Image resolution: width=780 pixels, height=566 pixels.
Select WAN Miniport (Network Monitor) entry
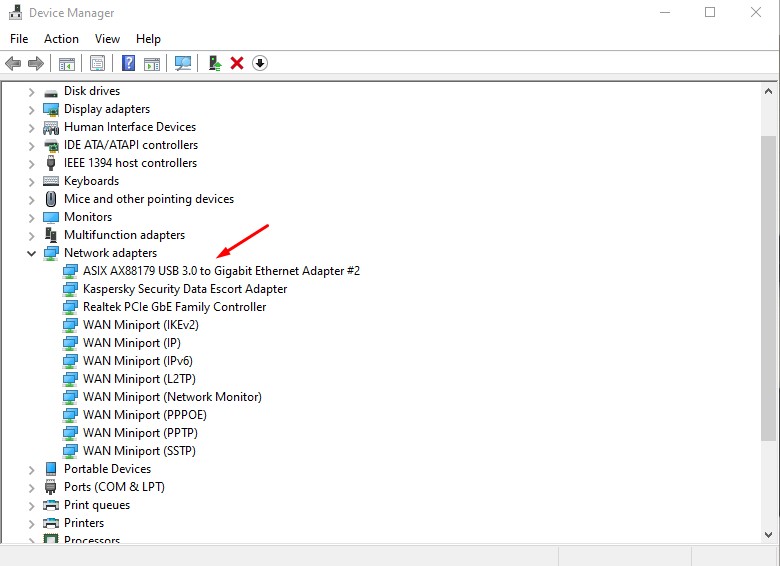172,396
